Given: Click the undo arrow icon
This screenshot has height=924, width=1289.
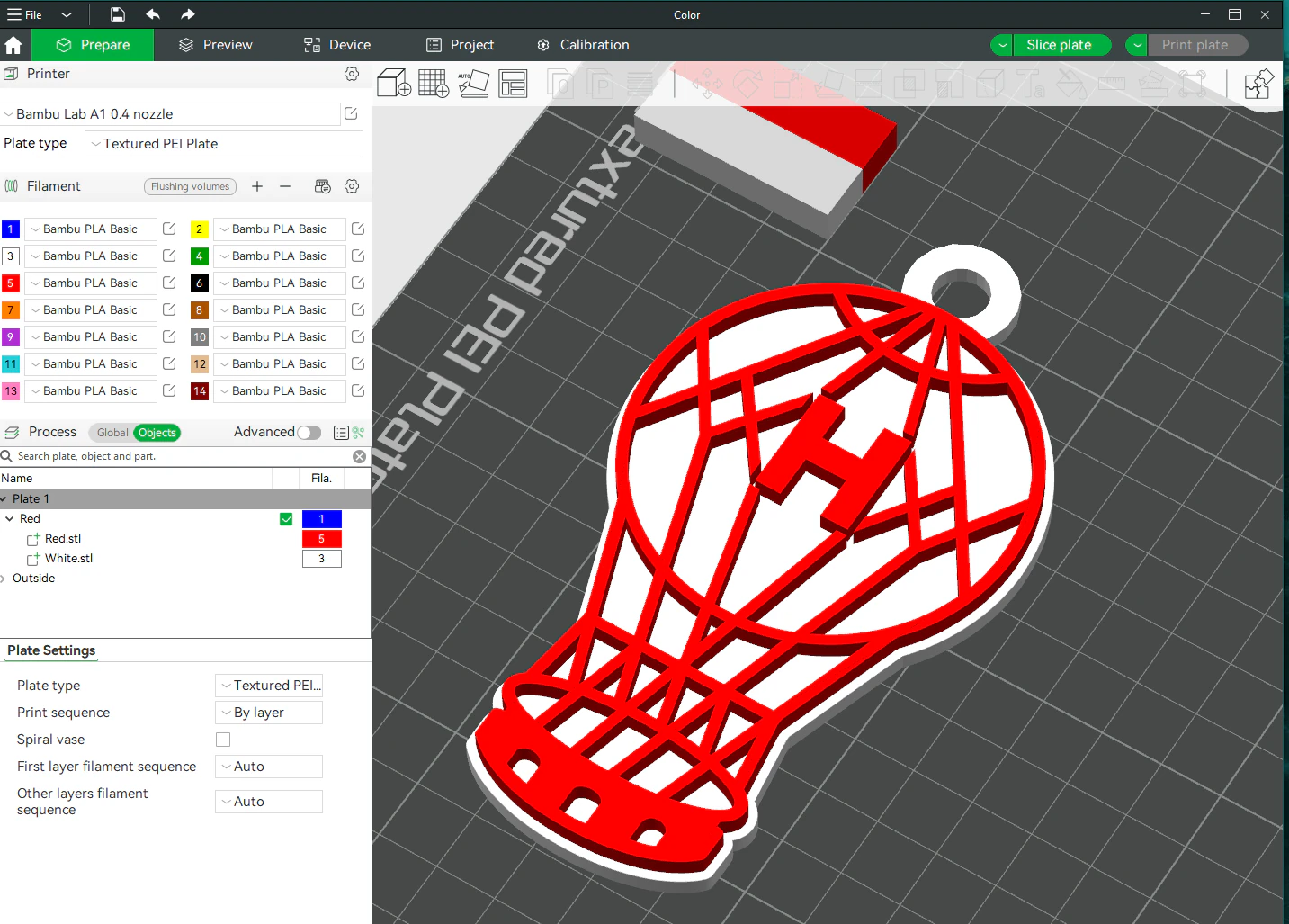Looking at the screenshot, I should click(x=153, y=14).
